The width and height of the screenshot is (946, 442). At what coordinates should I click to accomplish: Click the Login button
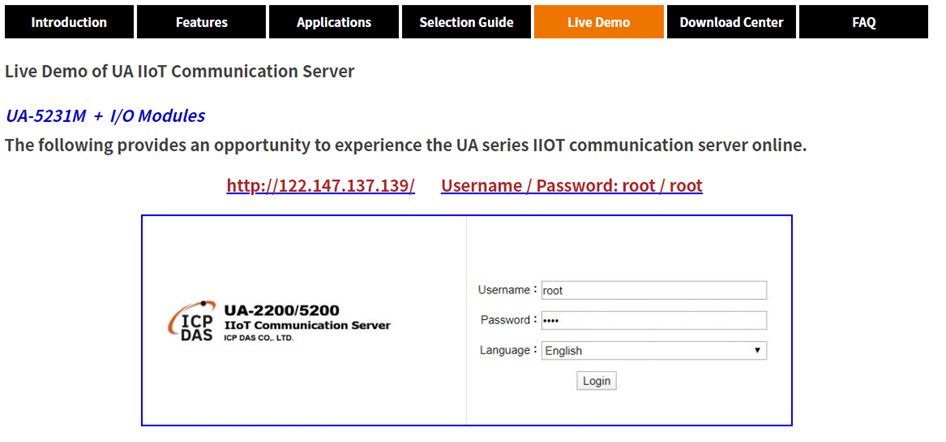click(x=597, y=380)
